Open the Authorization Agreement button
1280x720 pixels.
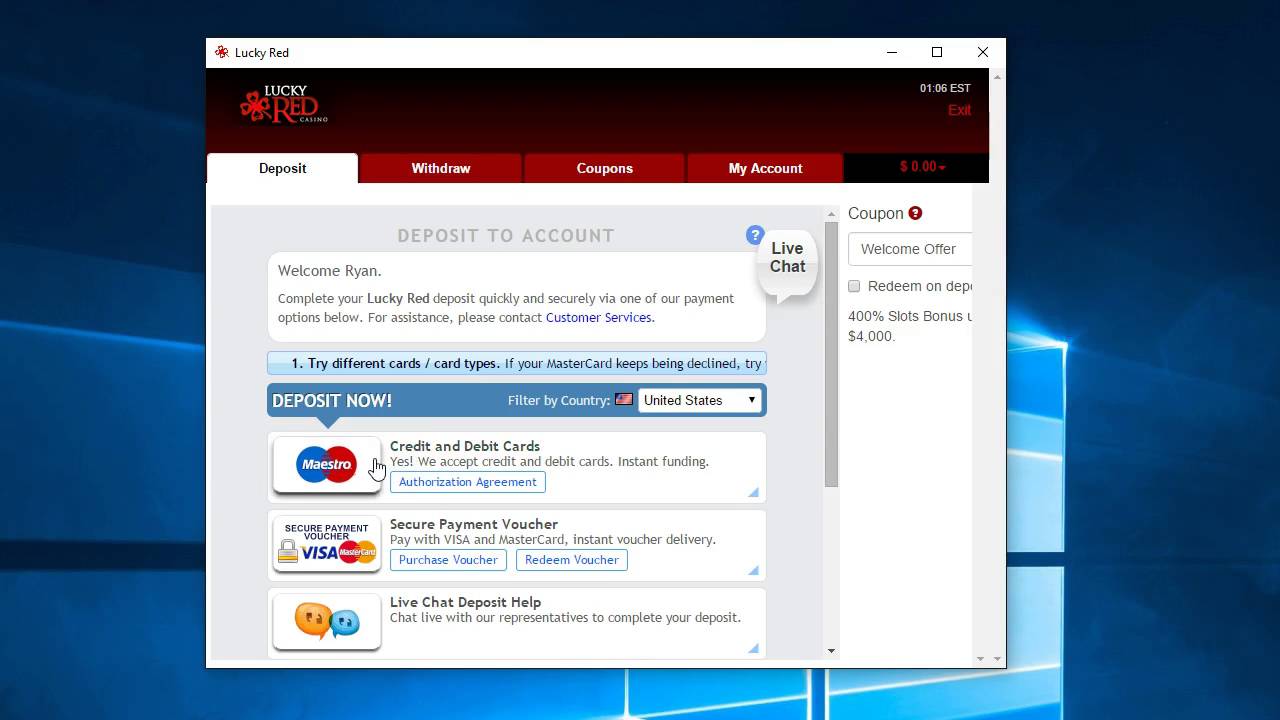(x=468, y=482)
